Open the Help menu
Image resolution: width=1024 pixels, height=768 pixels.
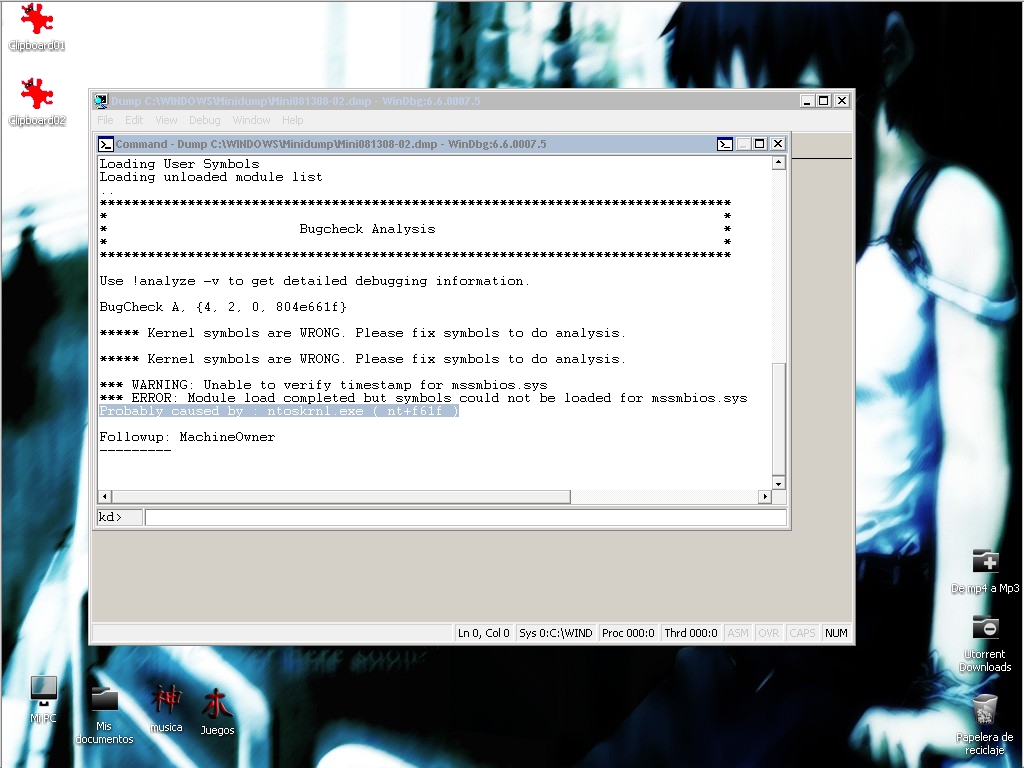click(293, 120)
